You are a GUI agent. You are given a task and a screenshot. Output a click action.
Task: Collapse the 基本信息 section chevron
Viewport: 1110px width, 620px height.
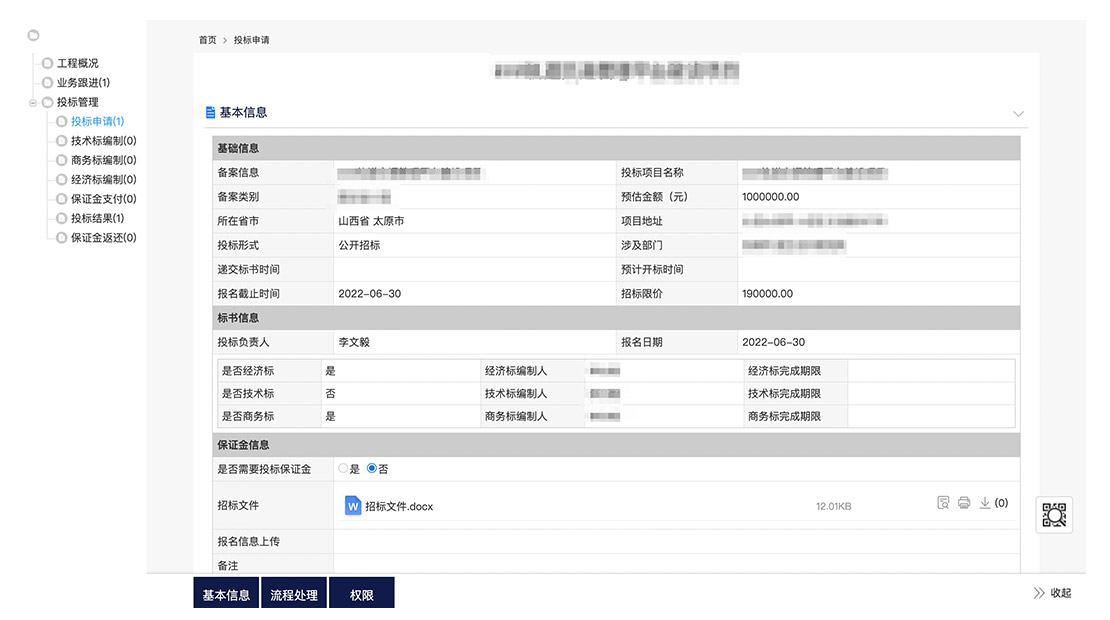point(1018,114)
